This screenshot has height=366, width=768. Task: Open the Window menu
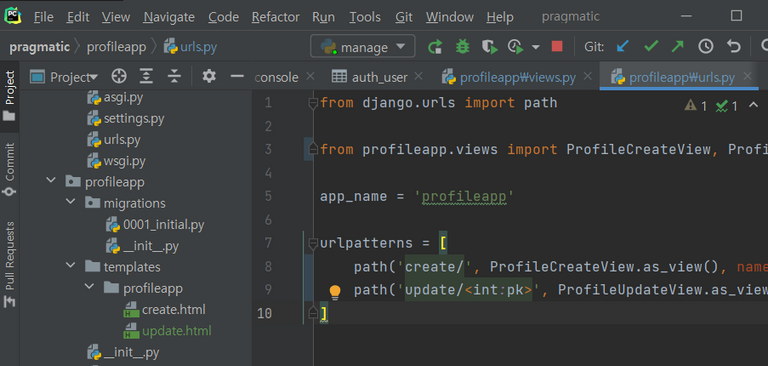click(x=450, y=17)
